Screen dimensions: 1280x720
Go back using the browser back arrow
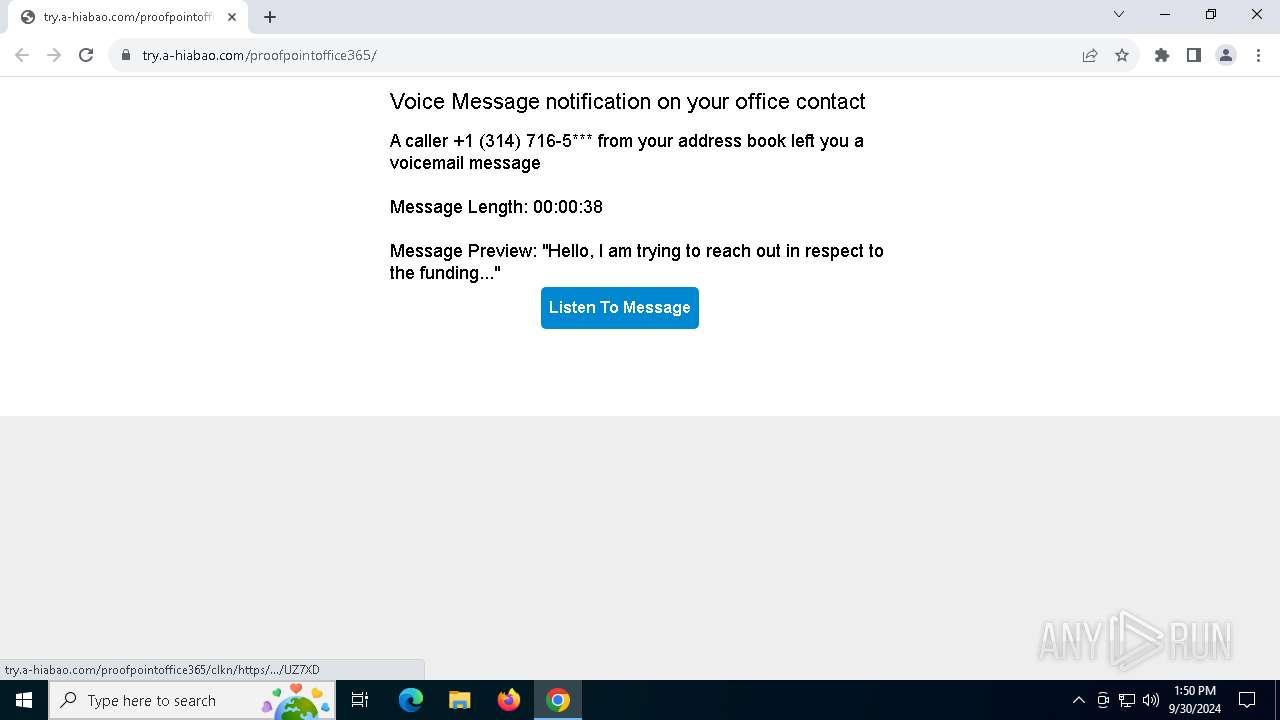tap(22, 55)
